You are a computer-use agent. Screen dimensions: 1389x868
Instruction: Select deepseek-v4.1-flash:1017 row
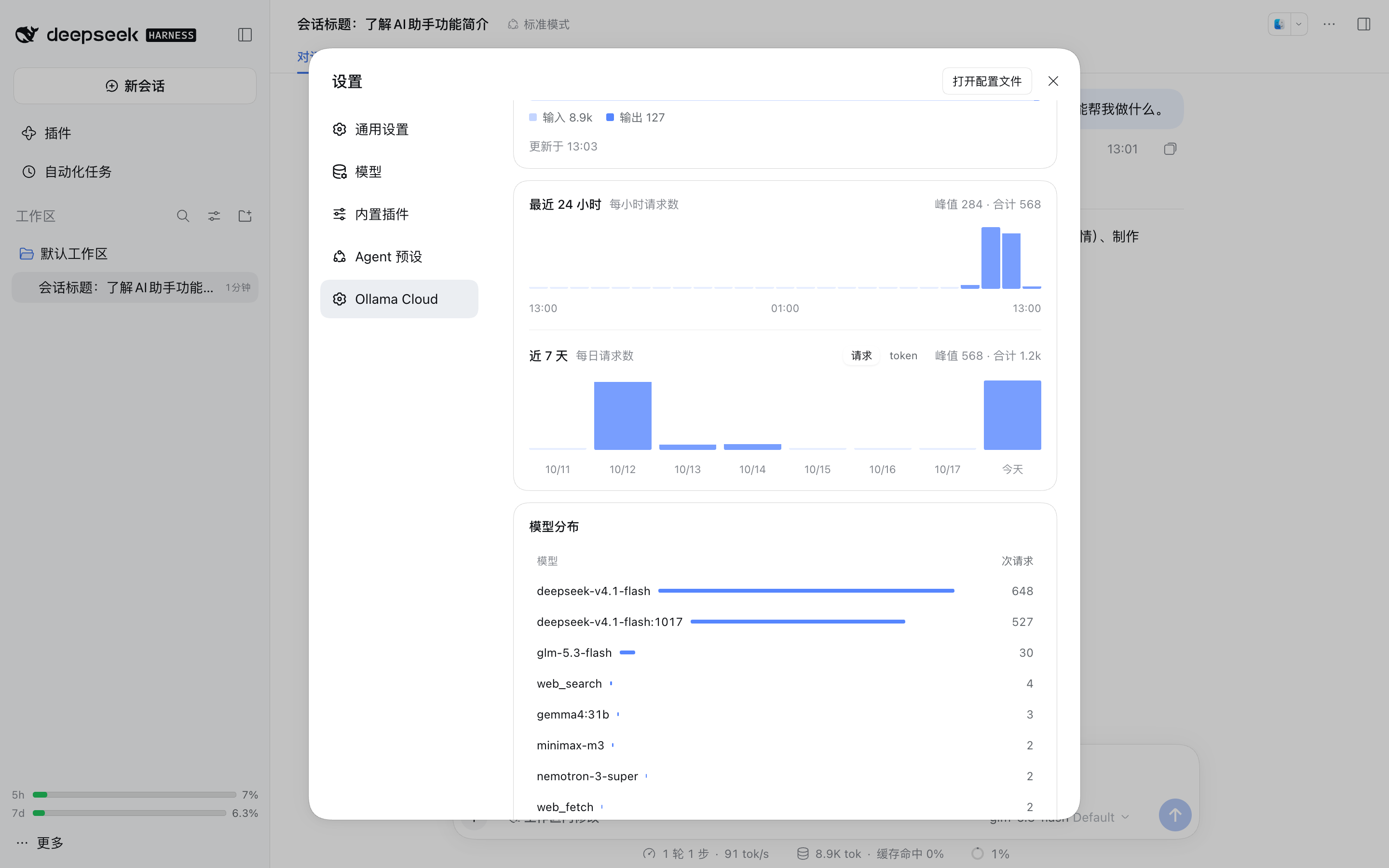(x=785, y=622)
